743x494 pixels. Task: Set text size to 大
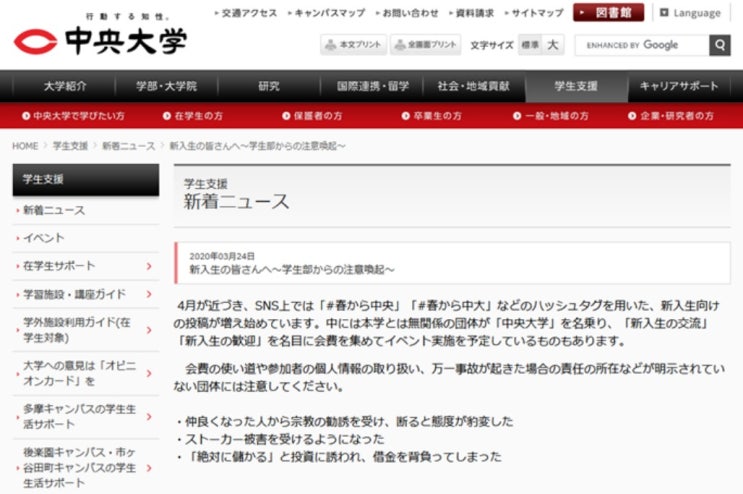(553, 45)
